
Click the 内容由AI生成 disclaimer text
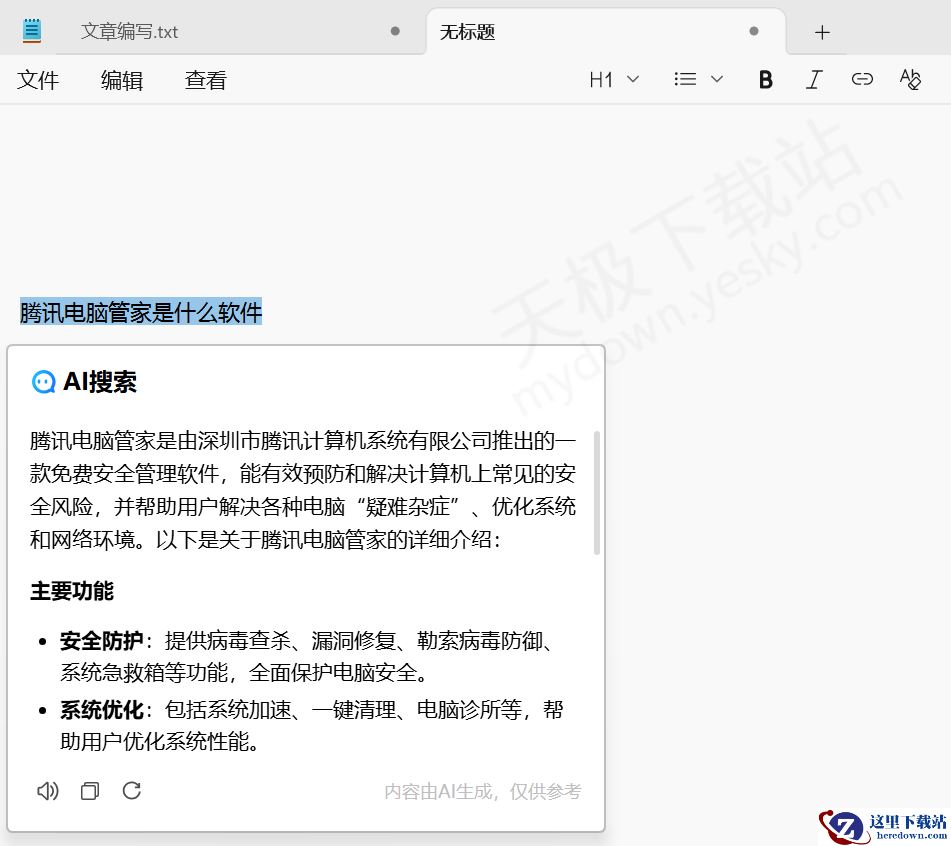[484, 791]
